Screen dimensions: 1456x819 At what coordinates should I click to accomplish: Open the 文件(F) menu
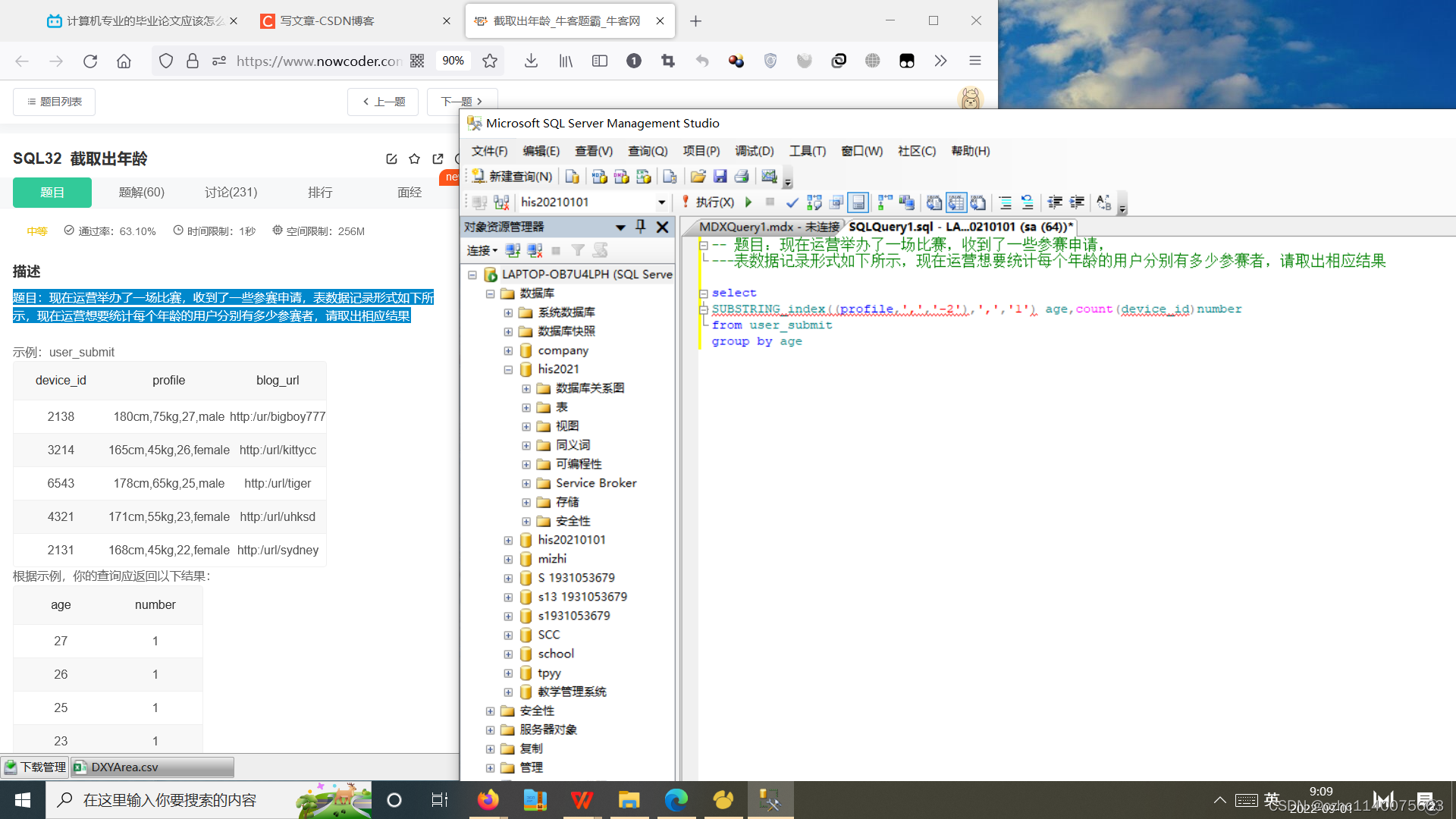(489, 151)
